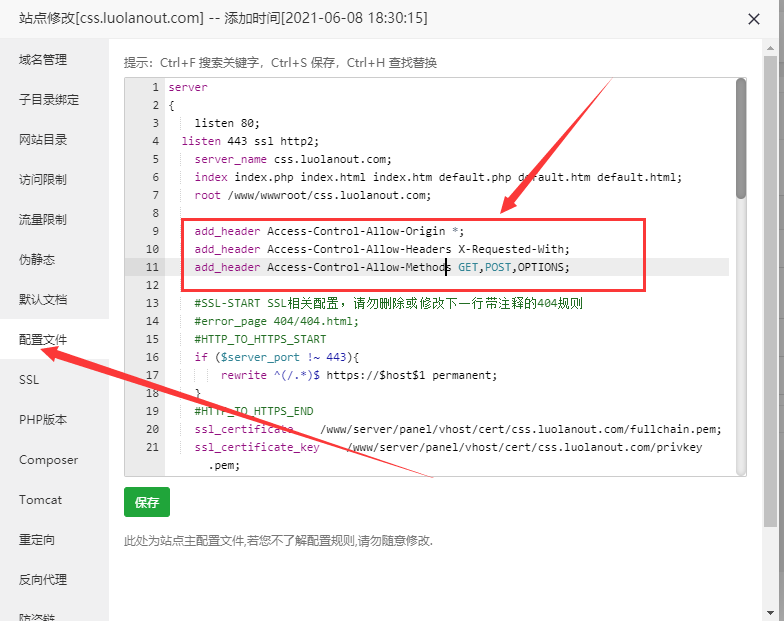Viewport: 784px width, 621px height.
Task: Click line number 9 in gutter
Action: coord(153,231)
